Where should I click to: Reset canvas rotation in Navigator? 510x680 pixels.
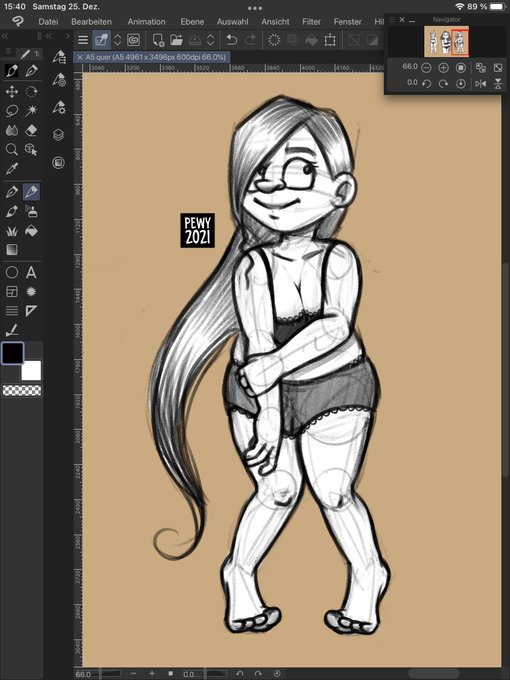[x=461, y=83]
